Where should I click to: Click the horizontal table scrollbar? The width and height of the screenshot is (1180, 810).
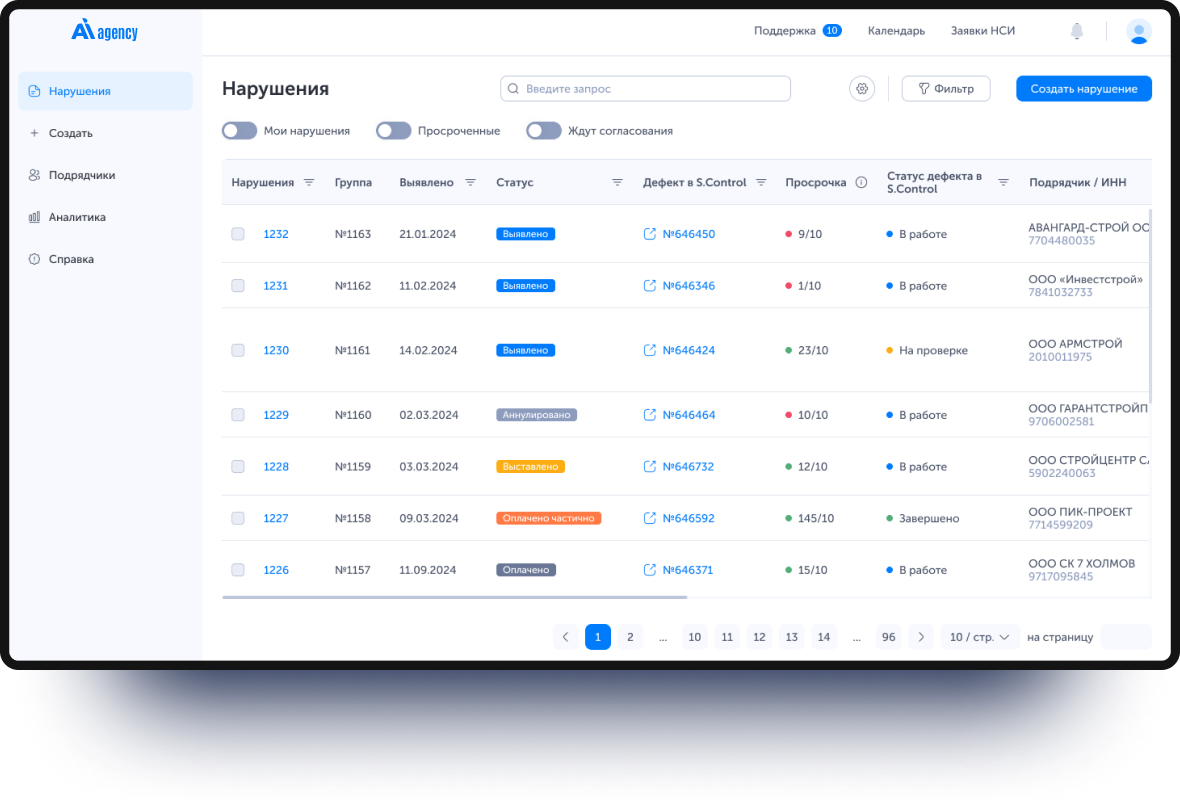(455, 597)
